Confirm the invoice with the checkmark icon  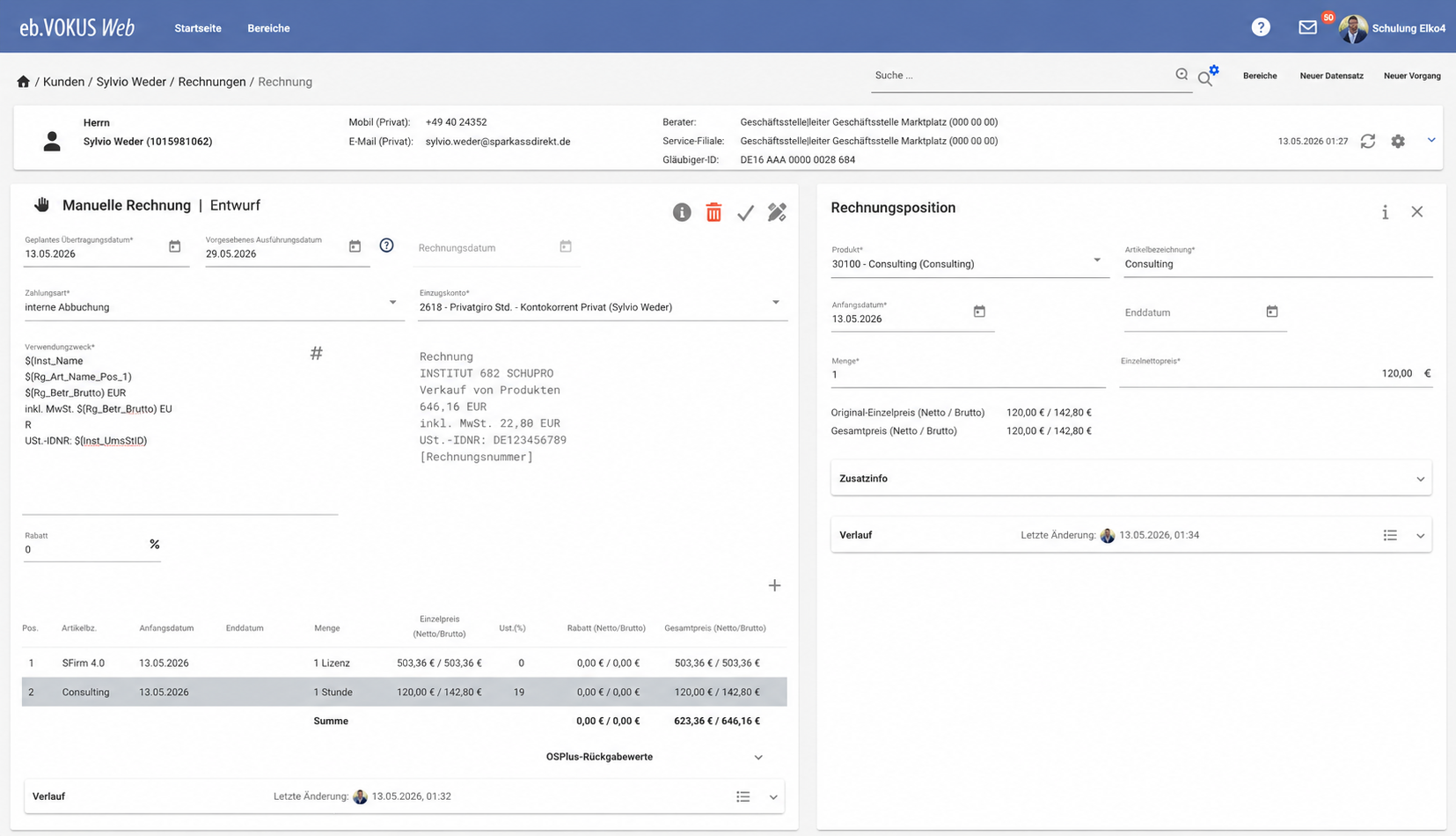click(745, 213)
